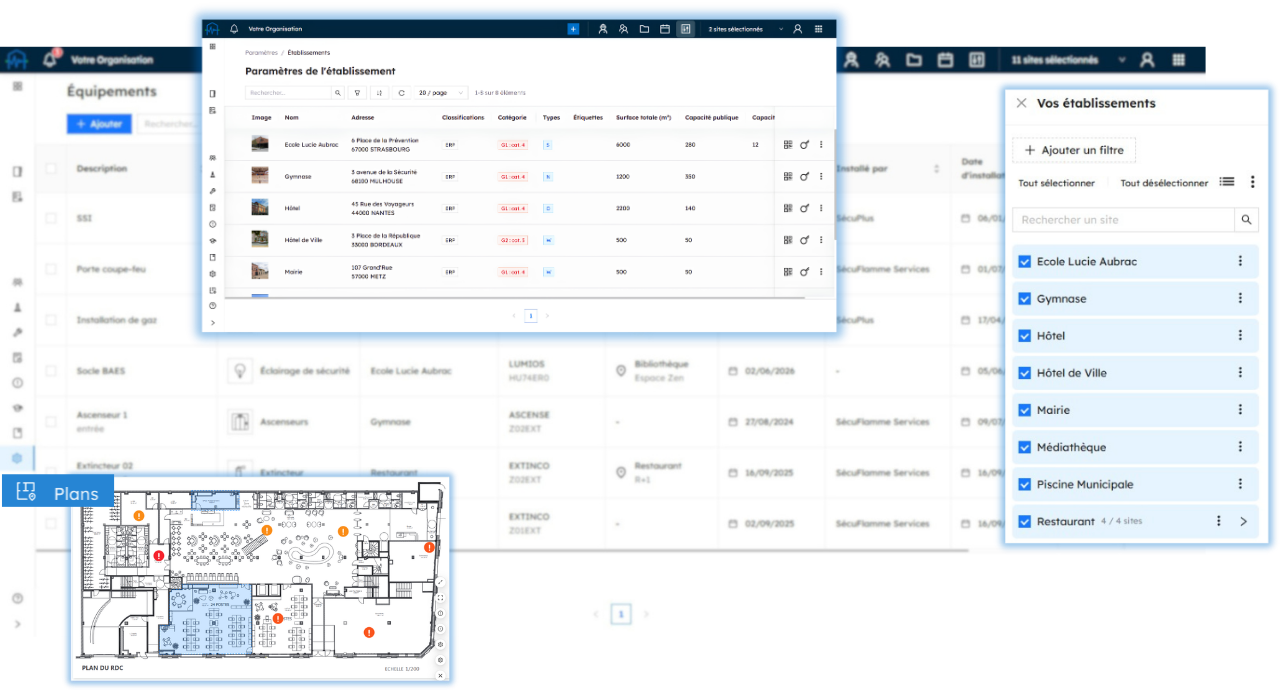Click Hôtel de Ville thumbnail image
Image resolution: width=1283 pixels, height=693 pixels.
260,240
